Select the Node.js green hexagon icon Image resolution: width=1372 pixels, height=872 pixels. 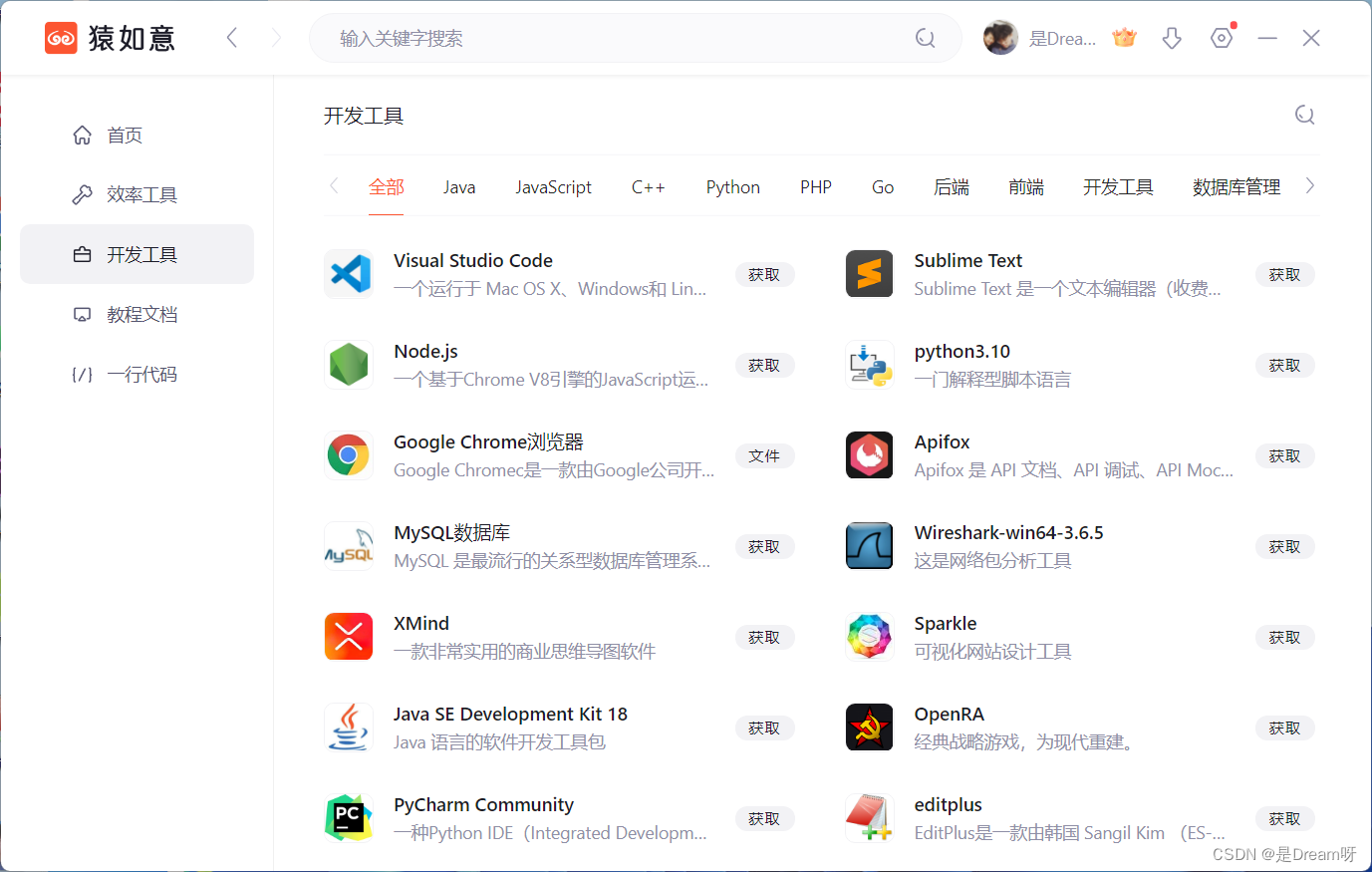(x=348, y=364)
